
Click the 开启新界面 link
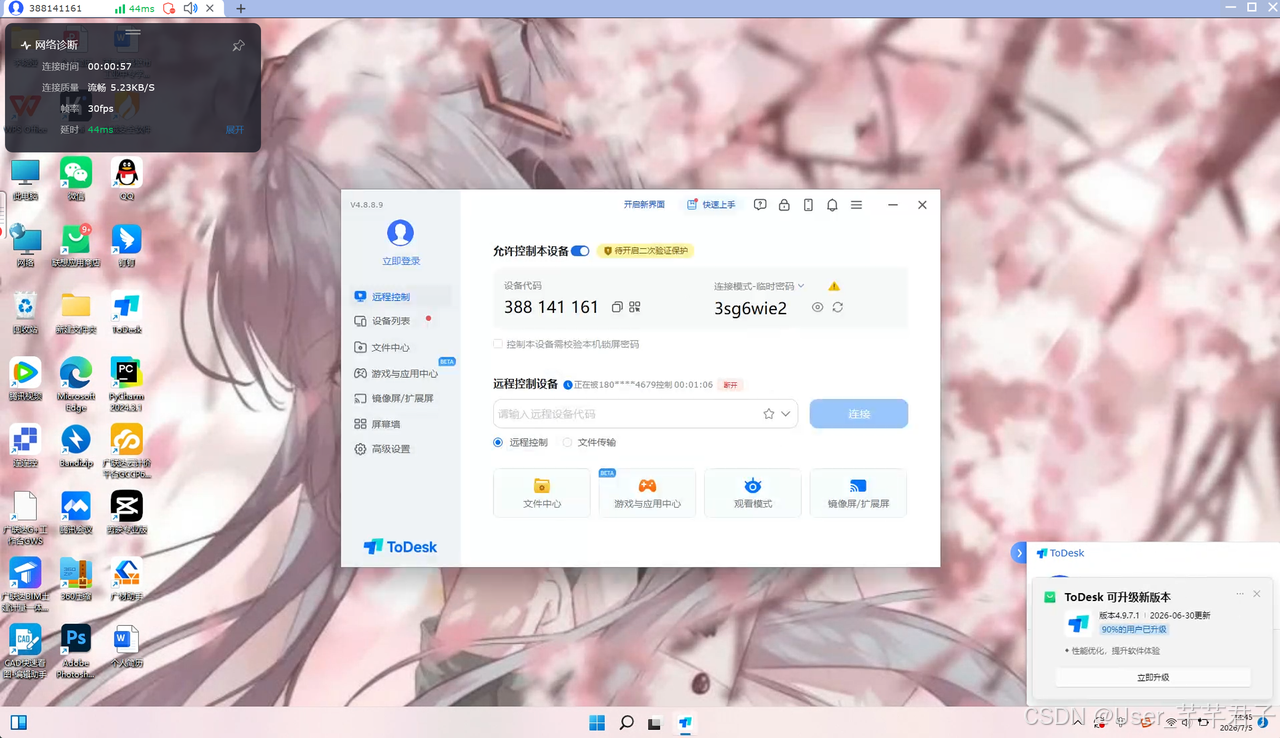[644, 205]
